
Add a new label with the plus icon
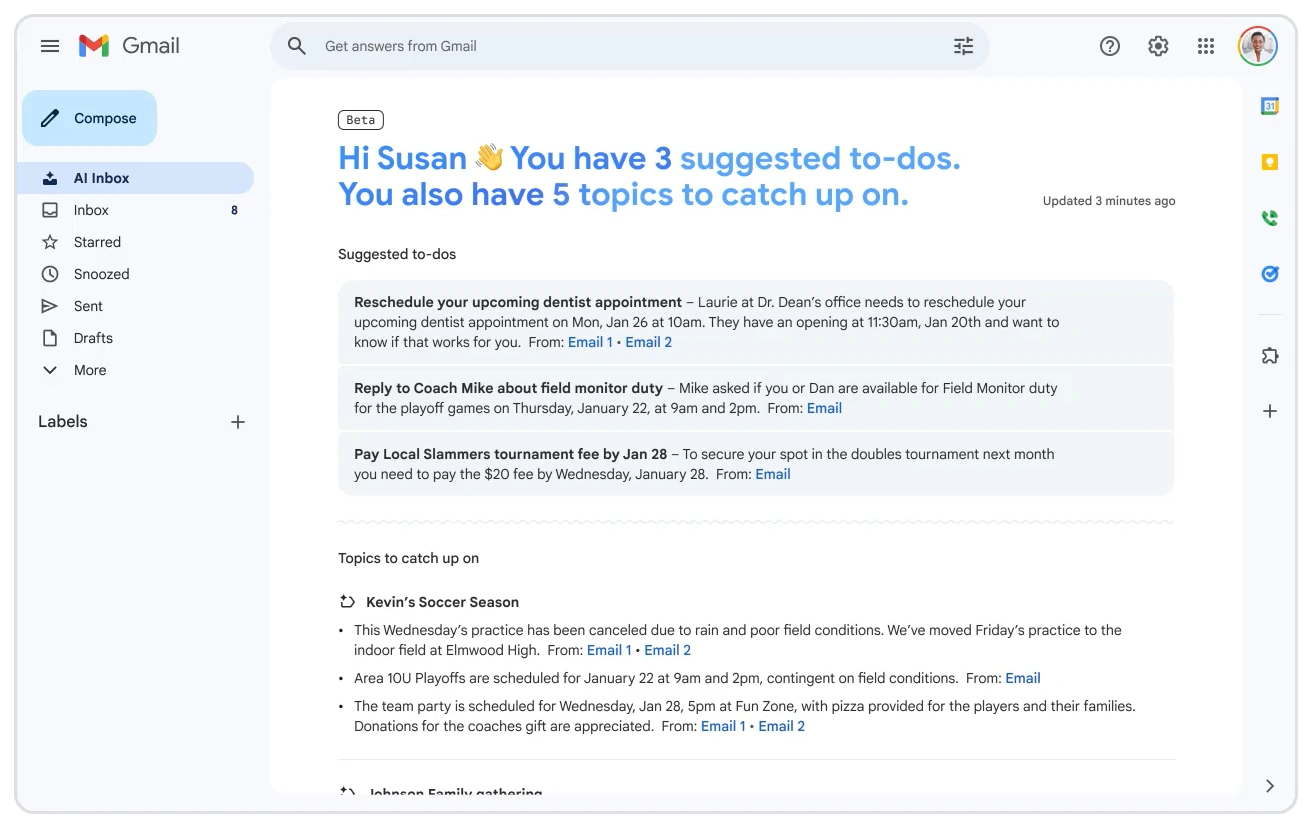tap(237, 421)
